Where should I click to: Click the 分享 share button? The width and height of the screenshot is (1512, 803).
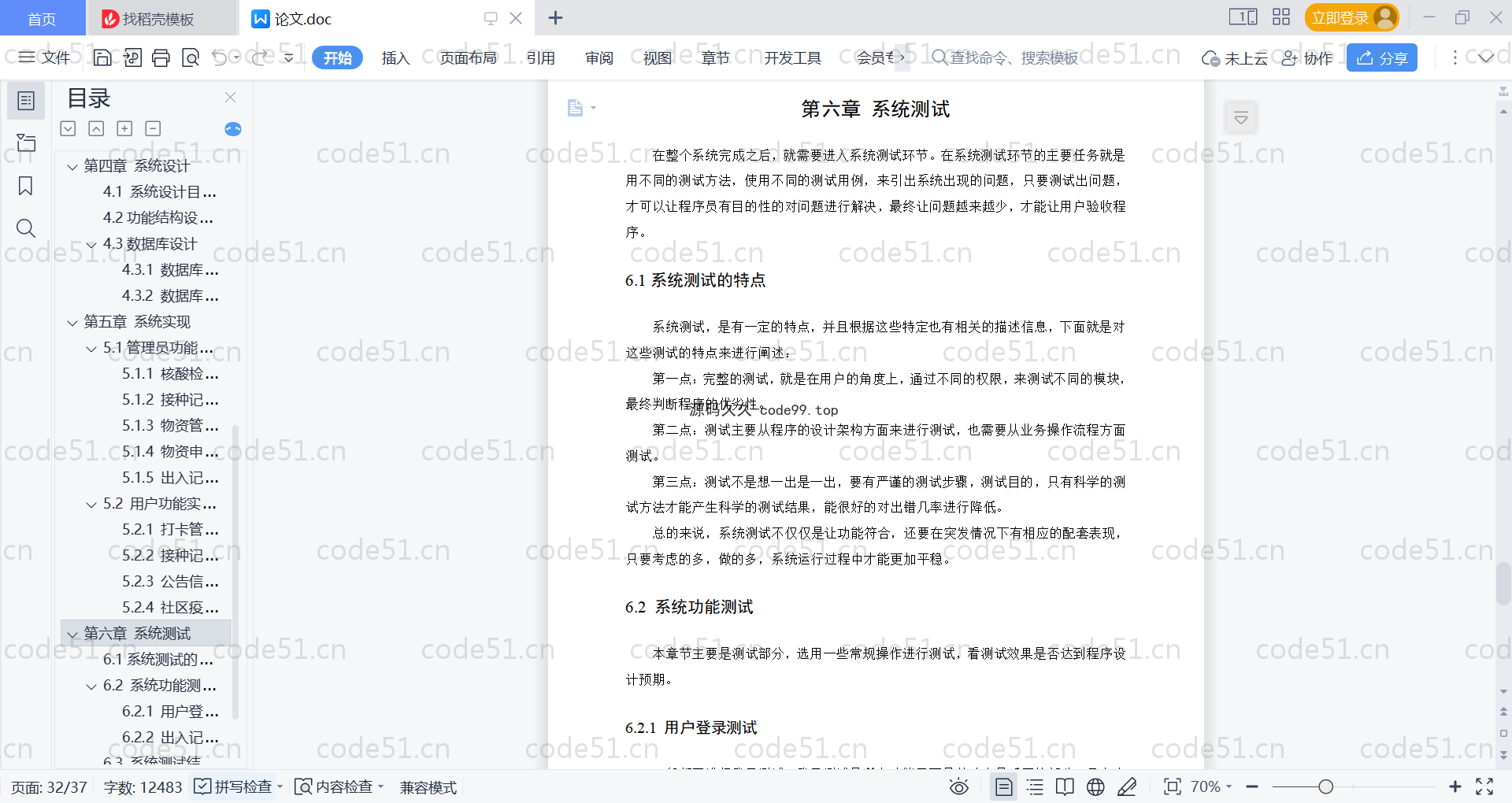[x=1382, y=57]
